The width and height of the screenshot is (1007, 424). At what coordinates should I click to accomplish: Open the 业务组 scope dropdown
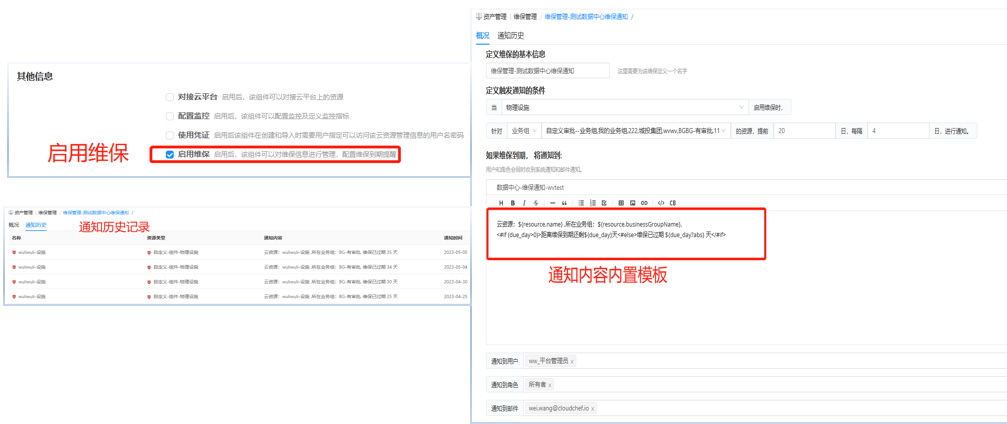click(523, 130)
